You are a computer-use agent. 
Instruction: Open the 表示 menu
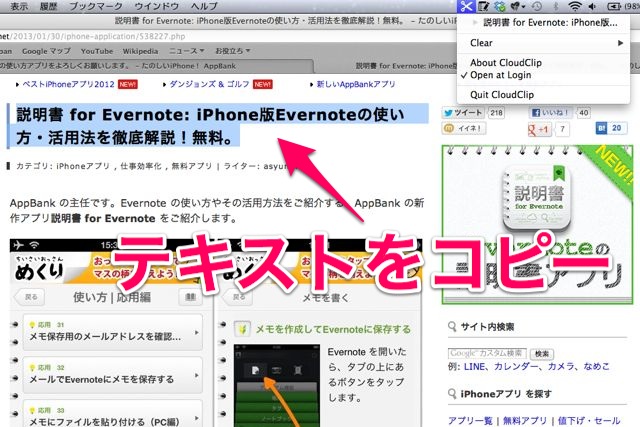(19, 6)
